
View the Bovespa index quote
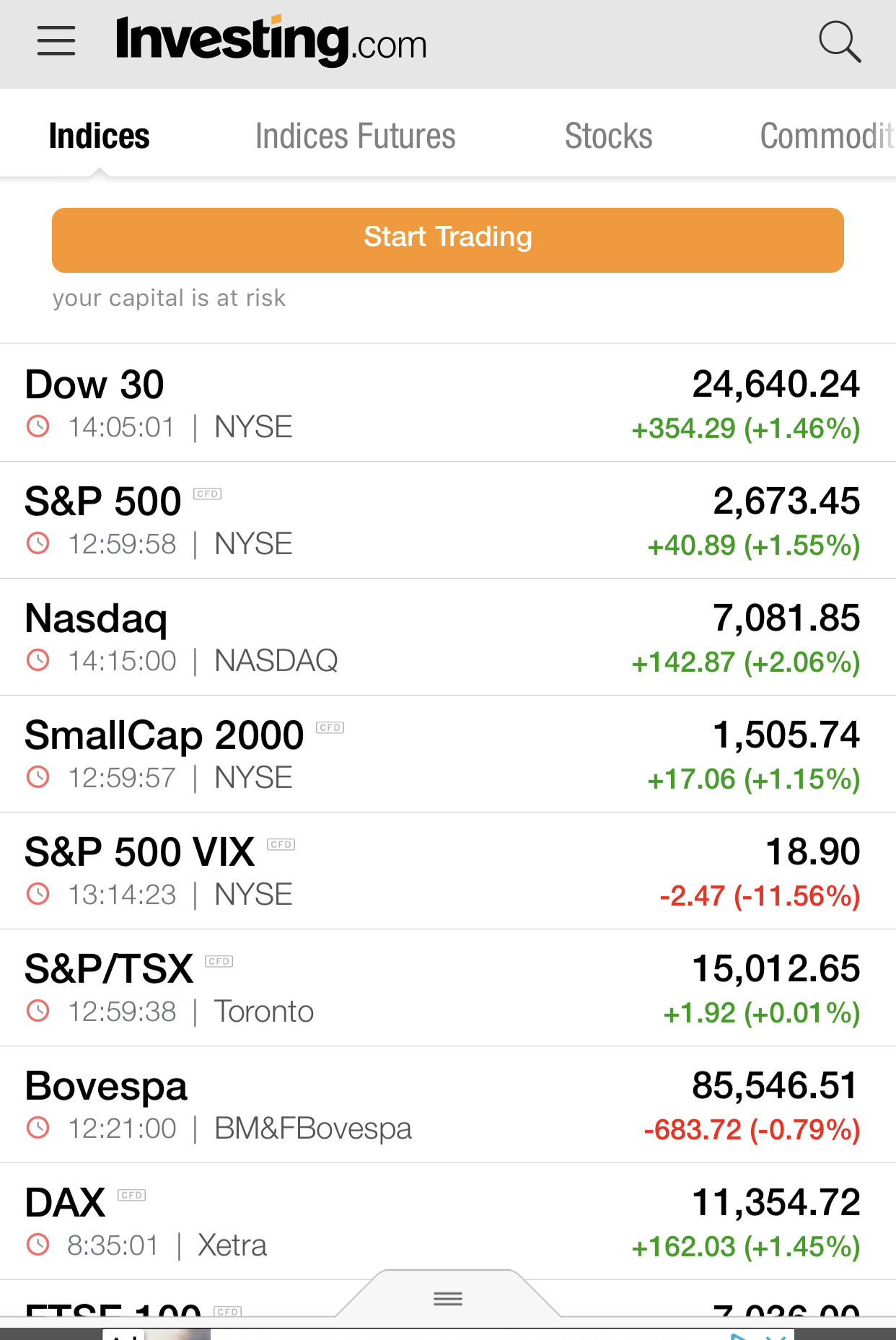point(106,1086)
